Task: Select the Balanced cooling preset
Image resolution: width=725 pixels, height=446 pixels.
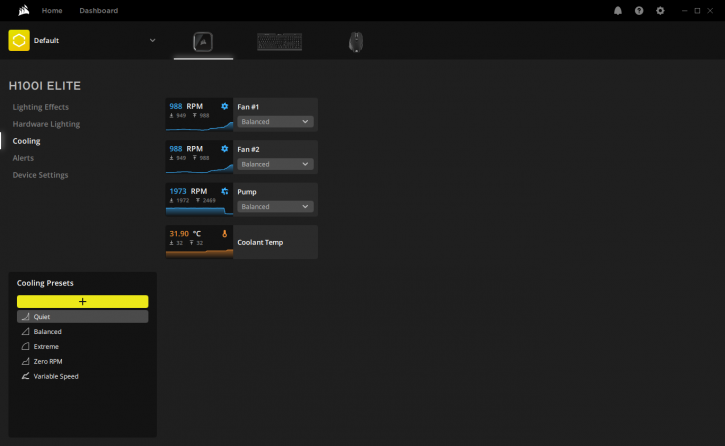Action: 83,331
